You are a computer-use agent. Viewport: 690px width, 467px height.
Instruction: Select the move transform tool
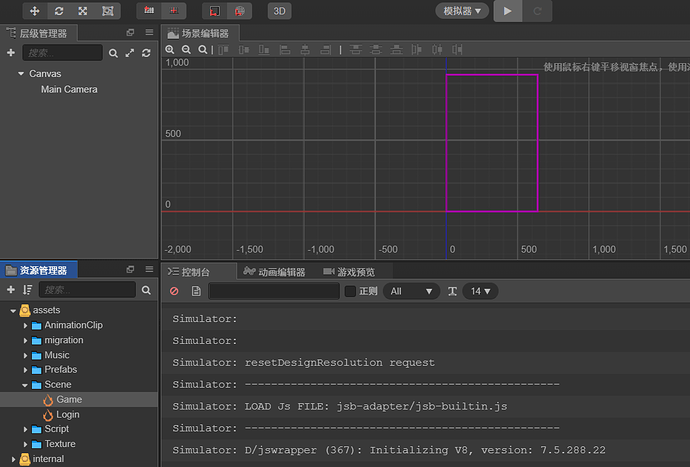pos(34,11)
